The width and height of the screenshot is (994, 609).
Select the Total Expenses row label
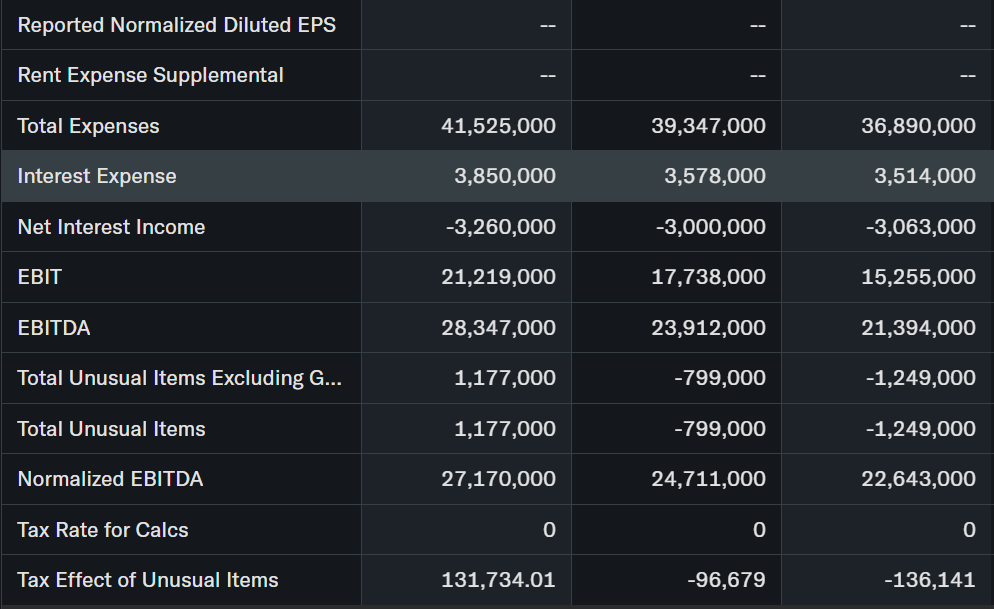pos(88,126)
